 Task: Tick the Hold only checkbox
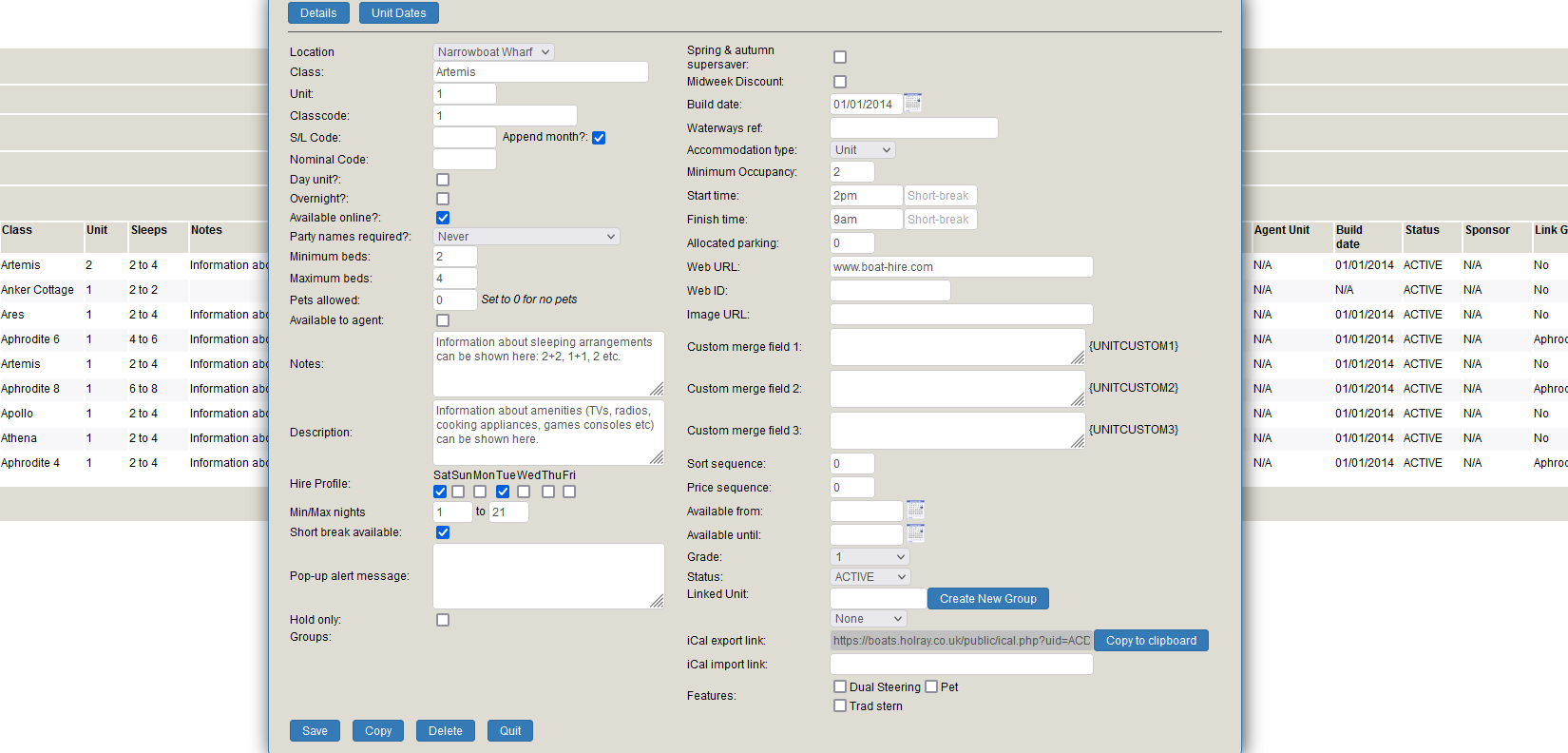tap(443, 620)
